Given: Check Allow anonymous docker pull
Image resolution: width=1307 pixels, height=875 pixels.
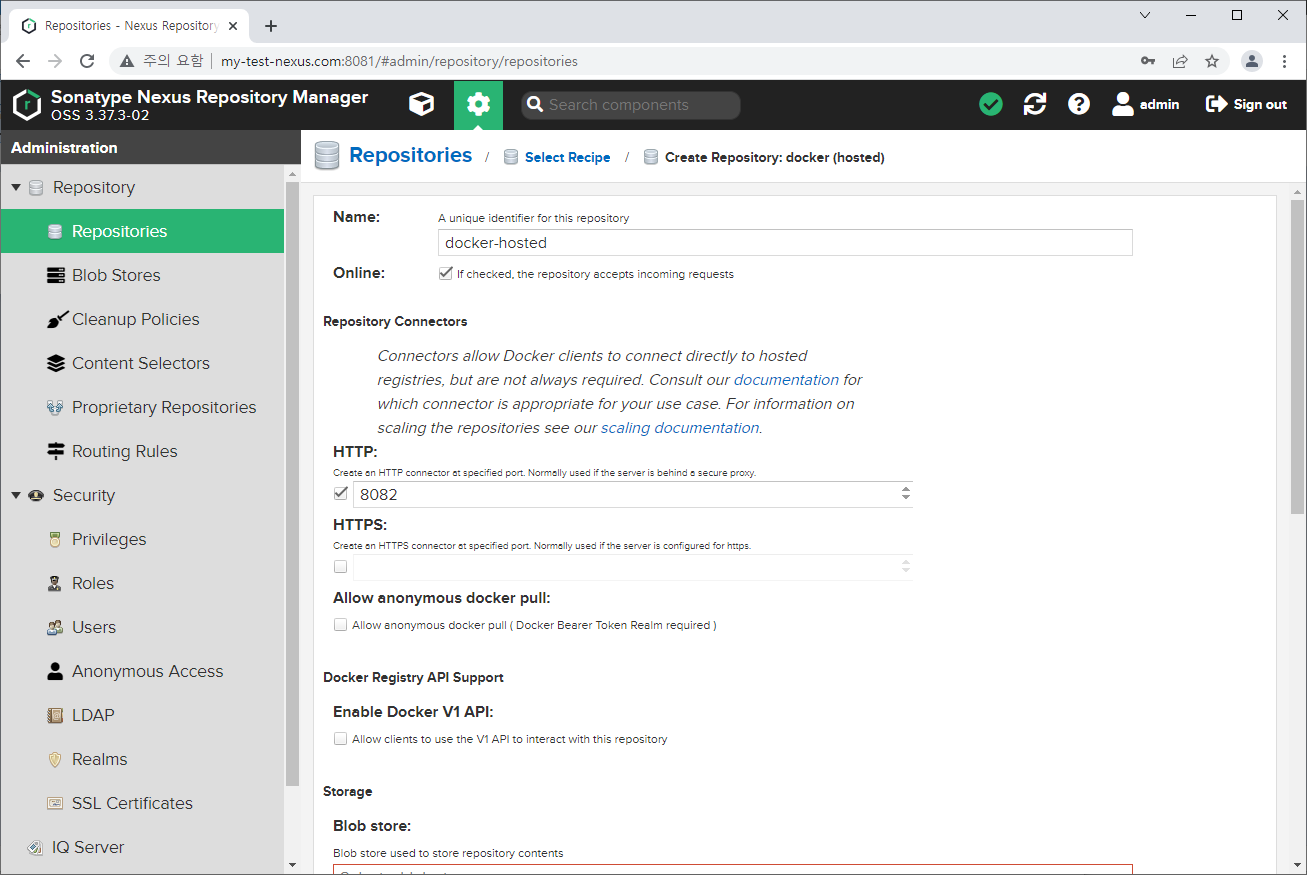Looking at the screenshot, I should pyautogui.click(x=341, y=624).
